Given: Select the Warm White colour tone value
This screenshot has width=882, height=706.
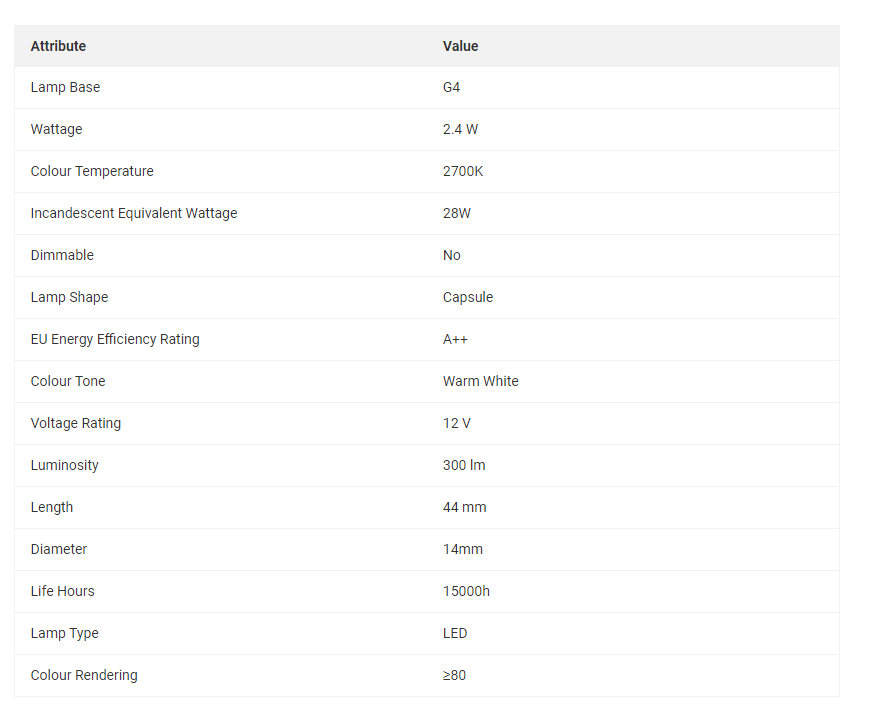Looking at the screenshot, I should (x=480, y=381).
